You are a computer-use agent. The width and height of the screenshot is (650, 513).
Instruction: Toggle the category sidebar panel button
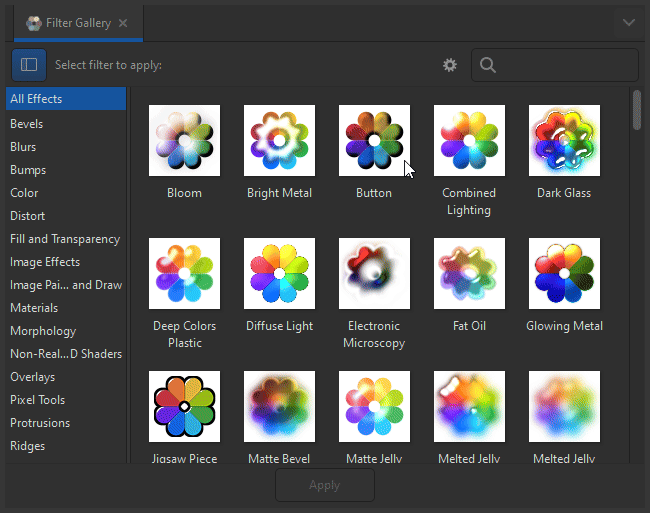[29, 65]
